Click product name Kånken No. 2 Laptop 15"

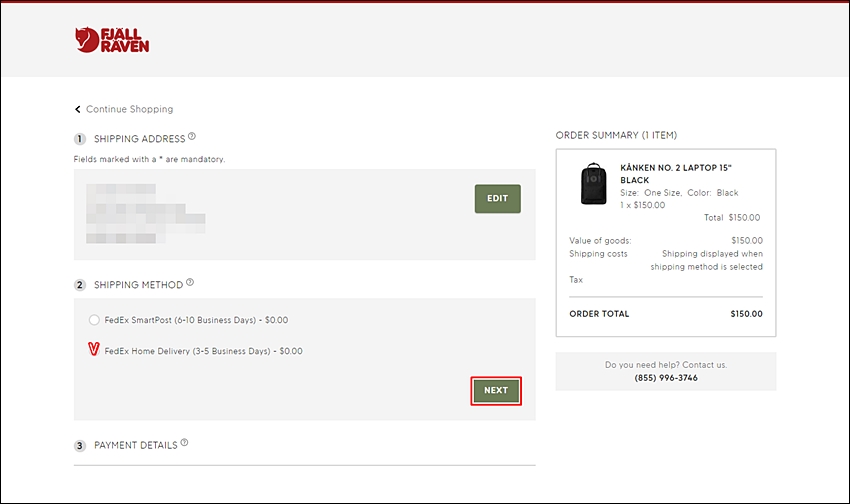point(675,173)
